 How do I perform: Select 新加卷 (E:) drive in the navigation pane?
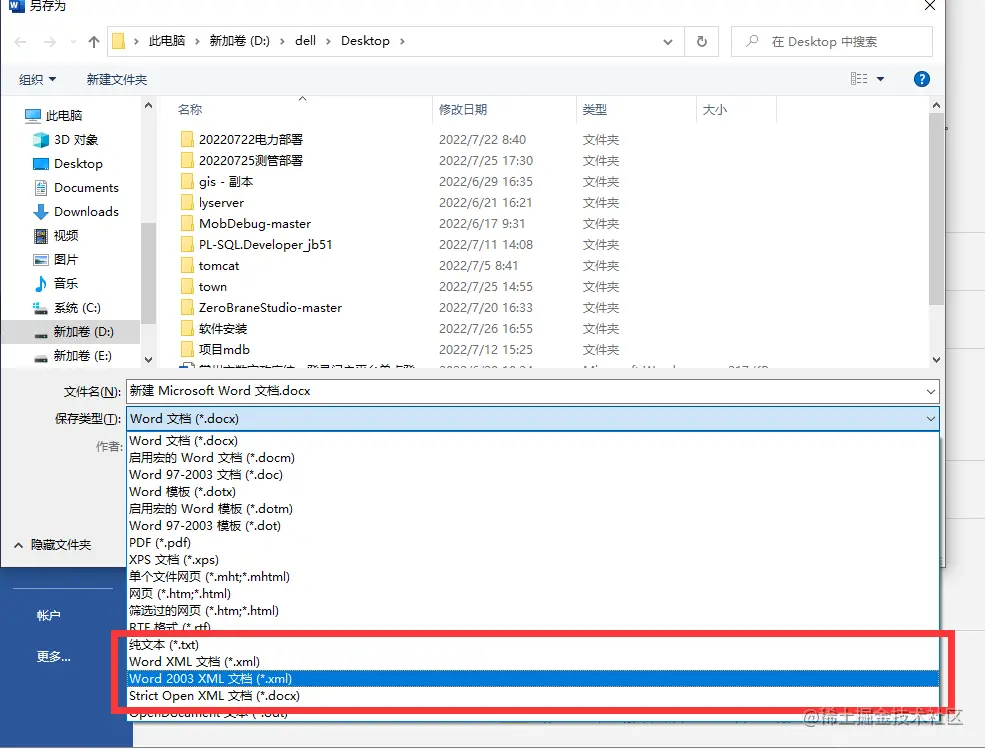pos(72,356)
